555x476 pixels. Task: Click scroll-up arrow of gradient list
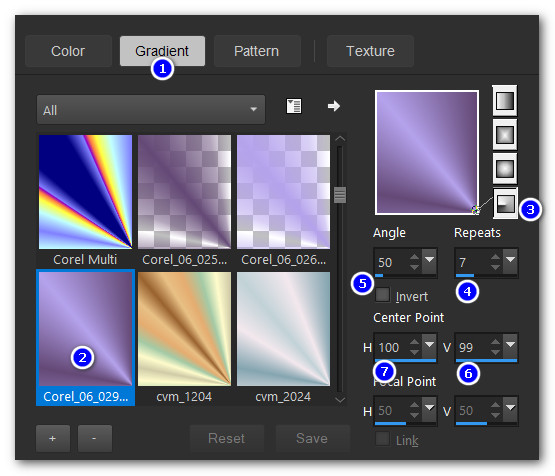click(340, 138)
